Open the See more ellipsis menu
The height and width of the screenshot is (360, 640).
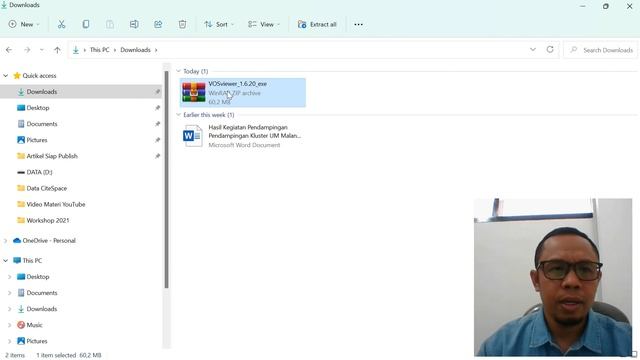(358, 24)
